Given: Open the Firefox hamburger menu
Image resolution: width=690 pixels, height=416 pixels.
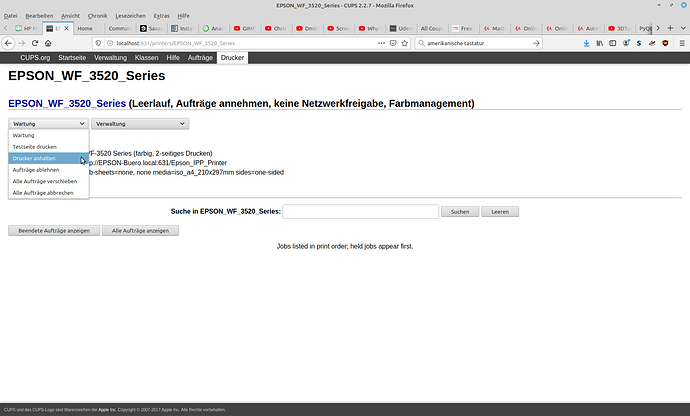Looking at the screenshot, I should tap(682, 43).
